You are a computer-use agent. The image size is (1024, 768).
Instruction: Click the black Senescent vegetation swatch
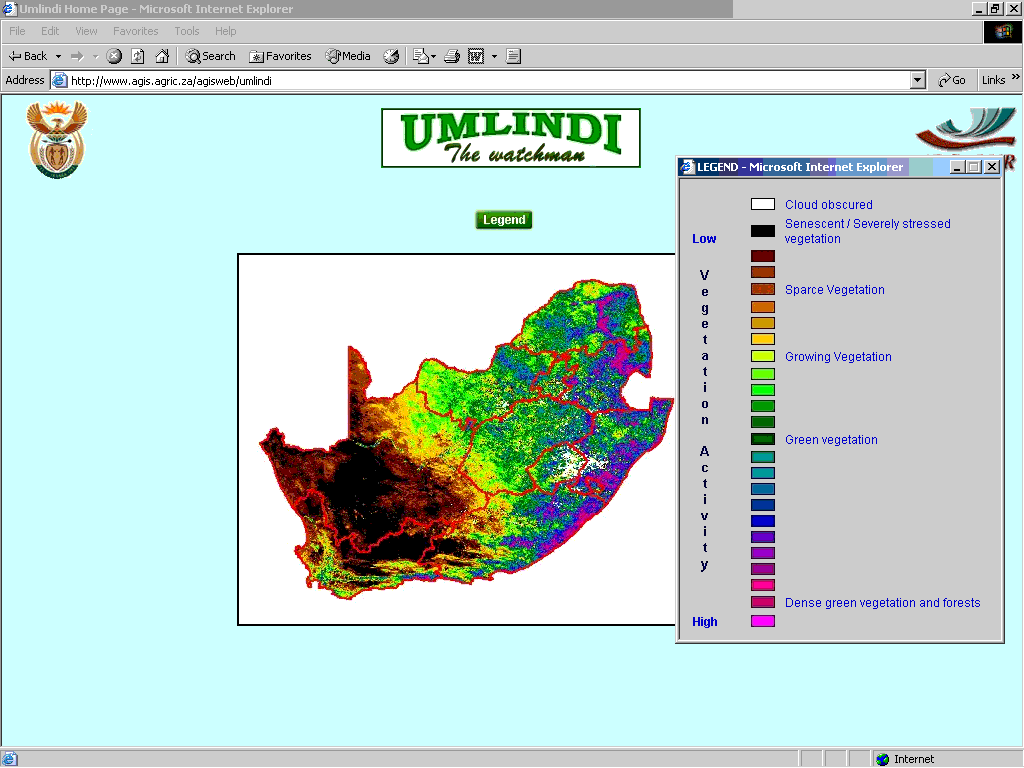[x=763, y=231]
